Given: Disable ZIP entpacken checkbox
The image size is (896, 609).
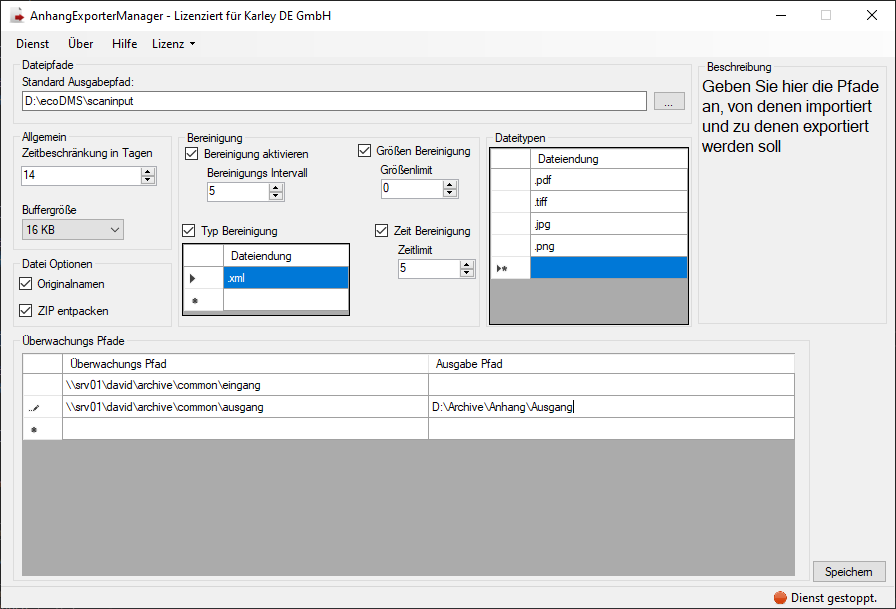Looking at the screenshot, I should (26, 311).
